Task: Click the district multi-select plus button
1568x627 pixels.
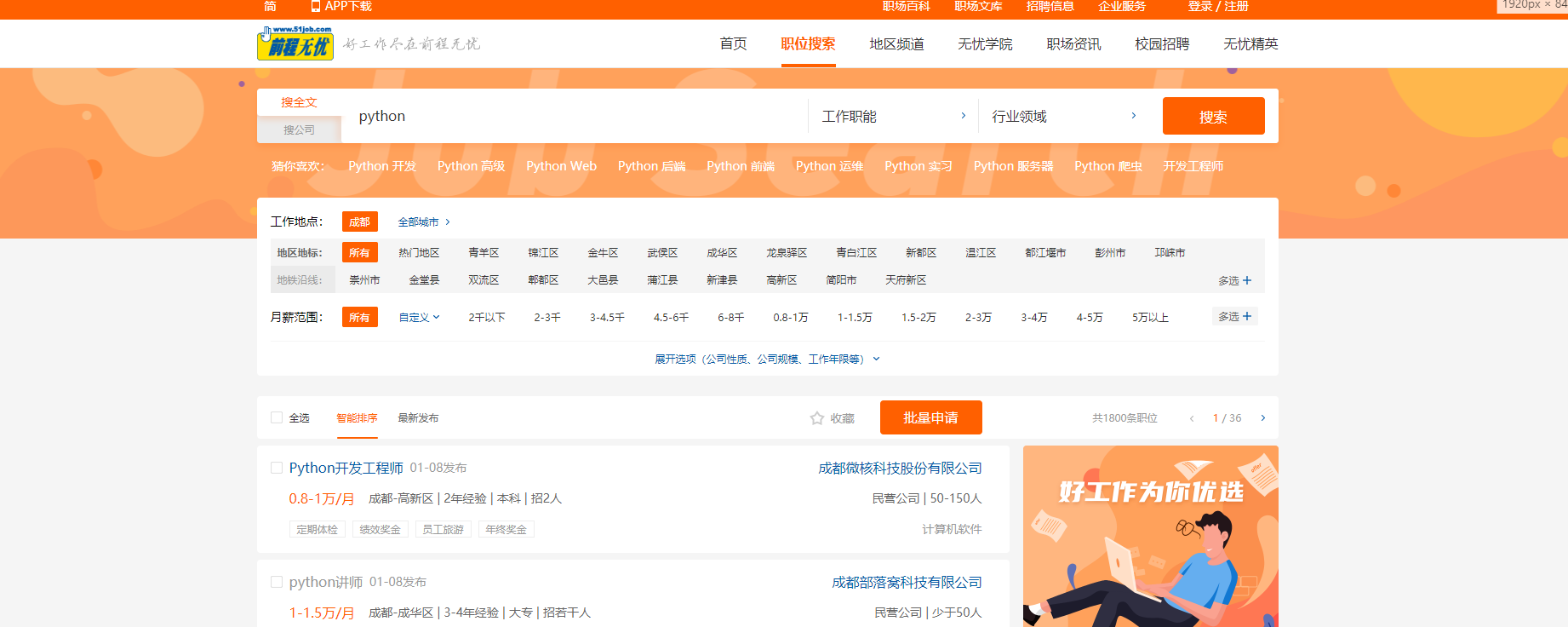Action: click(x=1235, y=280)
